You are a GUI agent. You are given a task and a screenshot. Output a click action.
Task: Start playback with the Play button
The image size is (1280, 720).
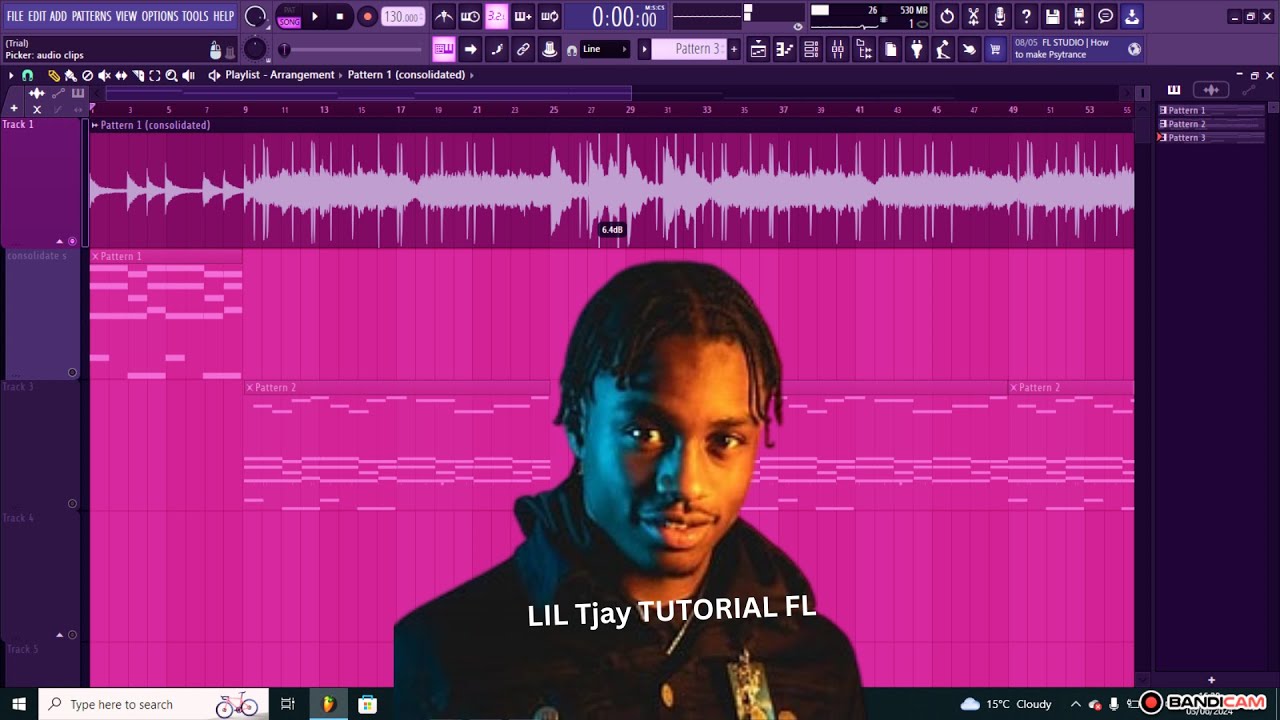[x=314, y=17]
